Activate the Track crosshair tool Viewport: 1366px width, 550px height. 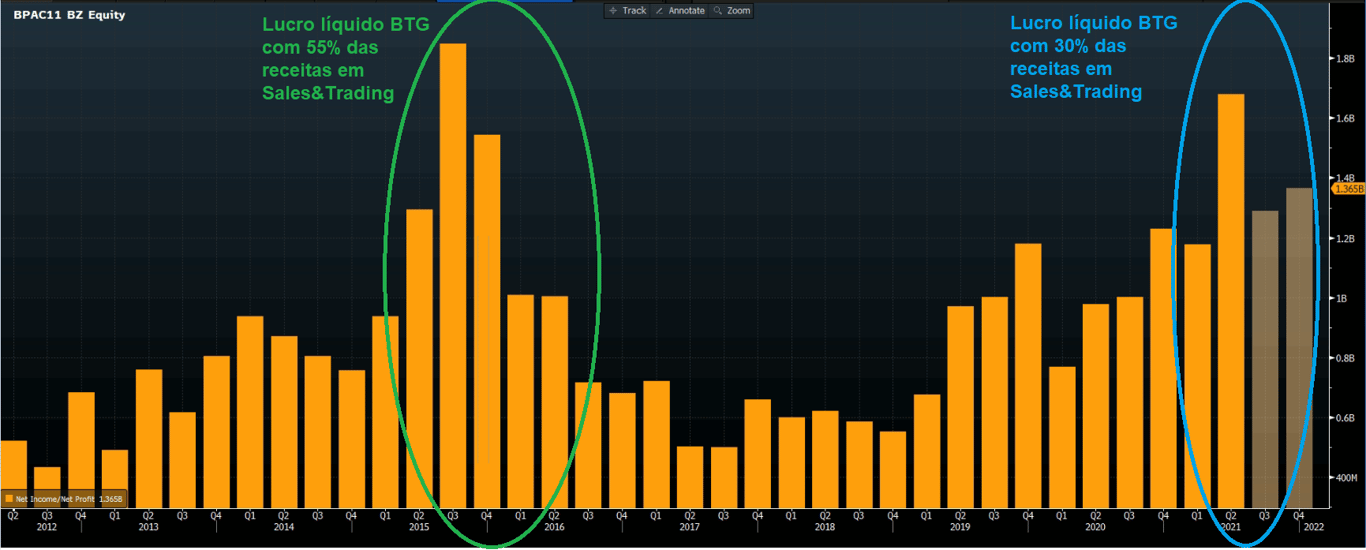(x=627, y=10)
